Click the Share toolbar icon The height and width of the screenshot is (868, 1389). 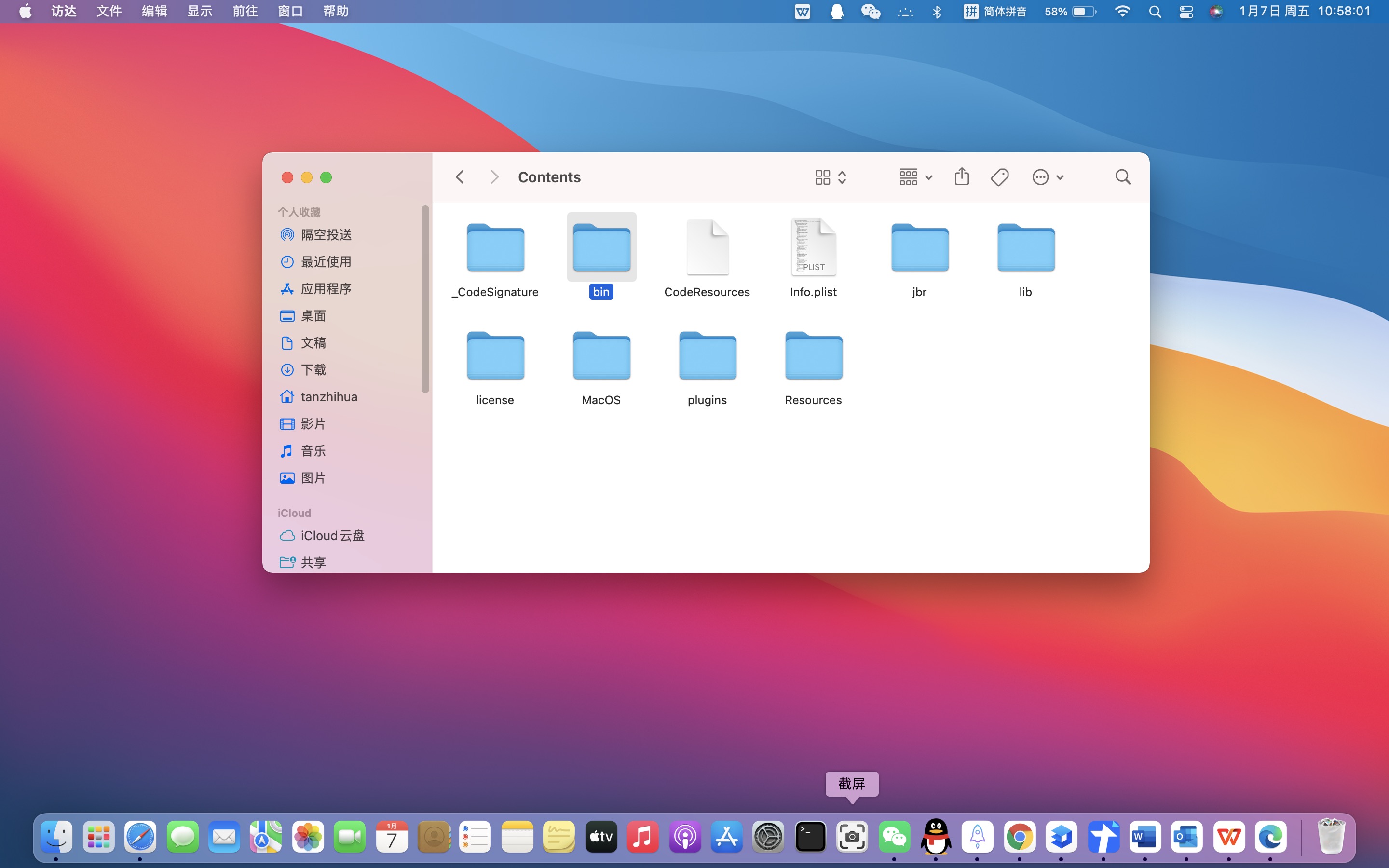pyautogui.click(x=961, y=177)
